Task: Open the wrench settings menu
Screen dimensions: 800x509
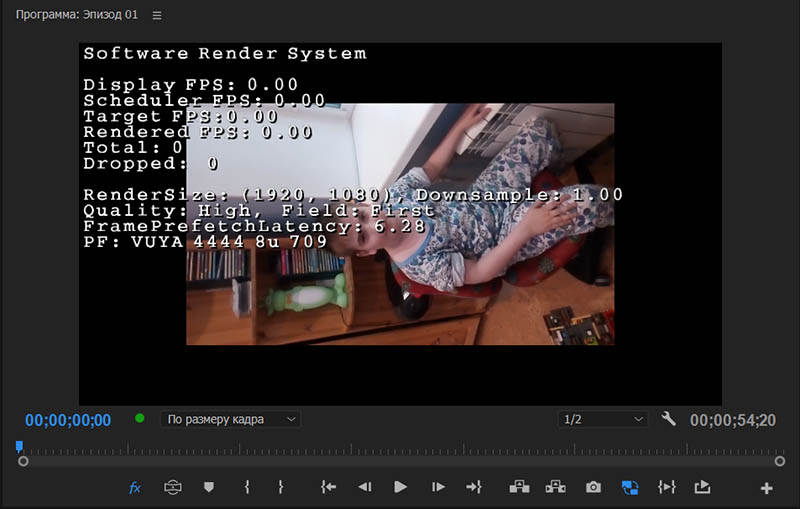Action: [x=668, y=419]
